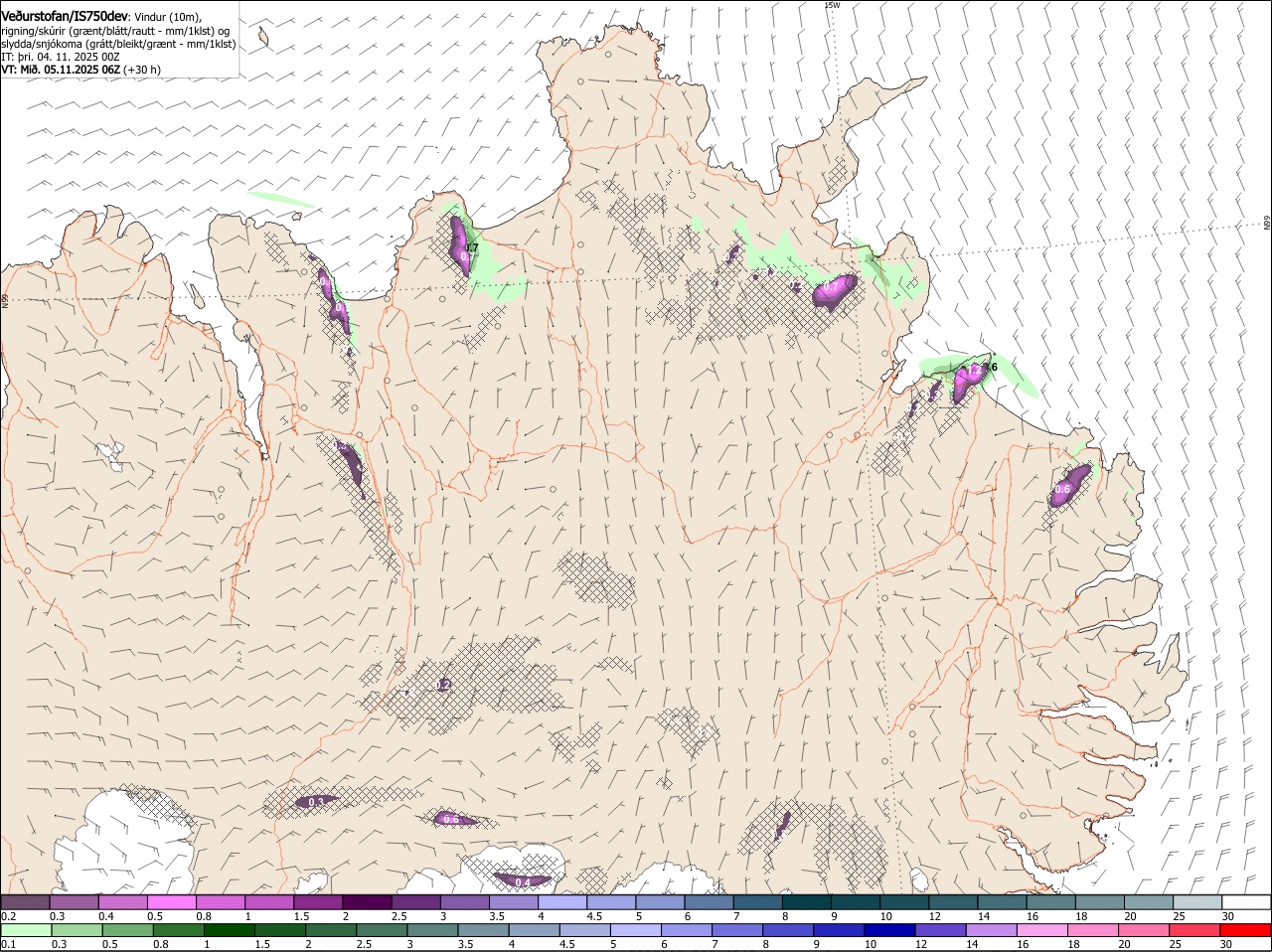Select the 'VT: Mið. 05.11.2025 06Z (+30 h)' line
The height and width of the screenshot is (952, 1272).
coord(81,70)
